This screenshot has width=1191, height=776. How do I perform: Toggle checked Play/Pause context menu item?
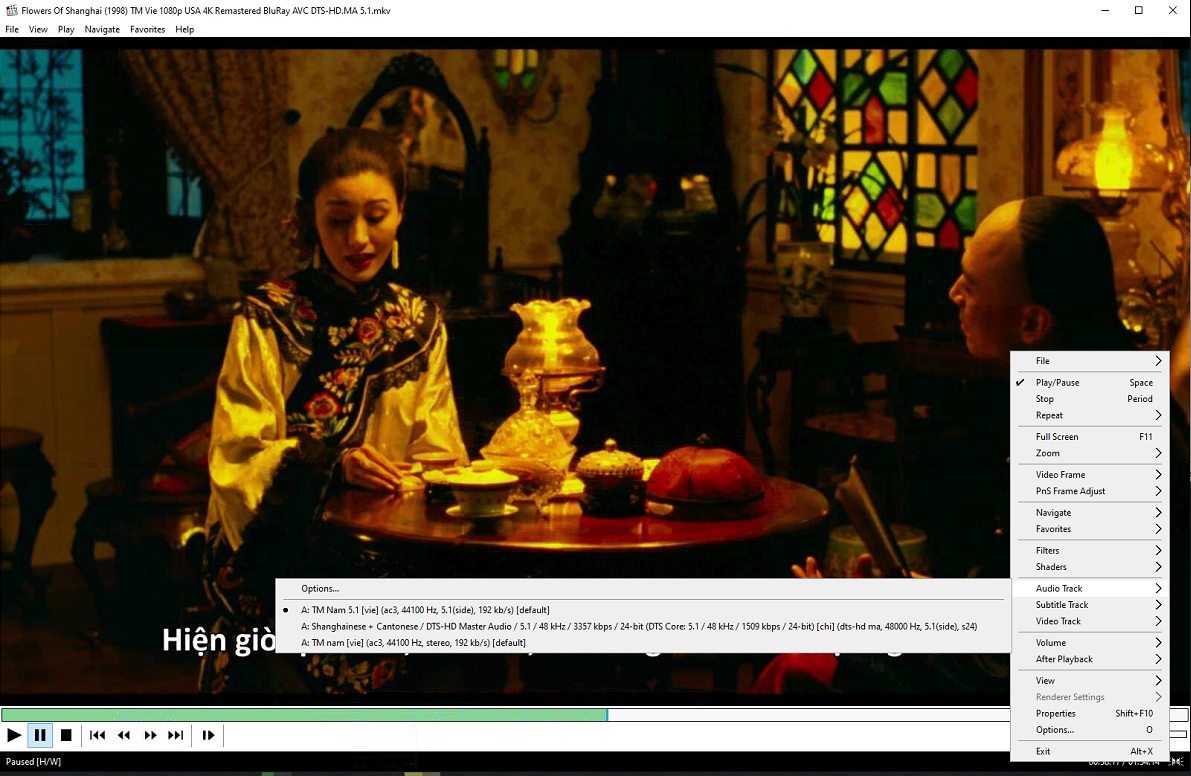(x=1090, y=383)
